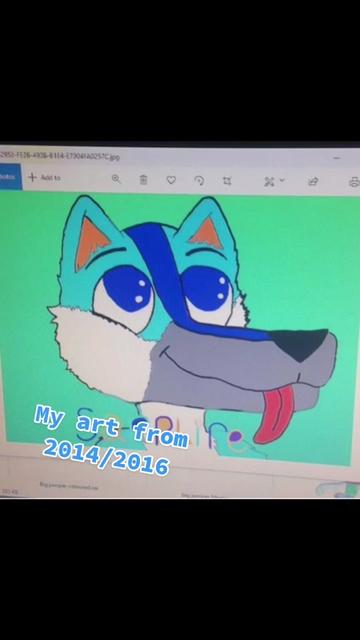Viewport: 360px width, 640px height.
Task: Click the share icon in the toolbar
Action: 313,182
